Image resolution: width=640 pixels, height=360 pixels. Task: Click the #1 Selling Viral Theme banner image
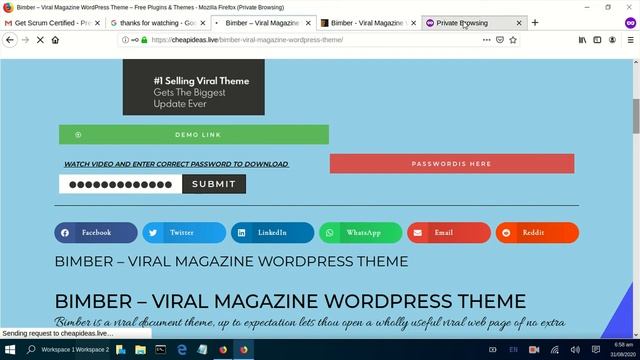click(x=193, y=87)
